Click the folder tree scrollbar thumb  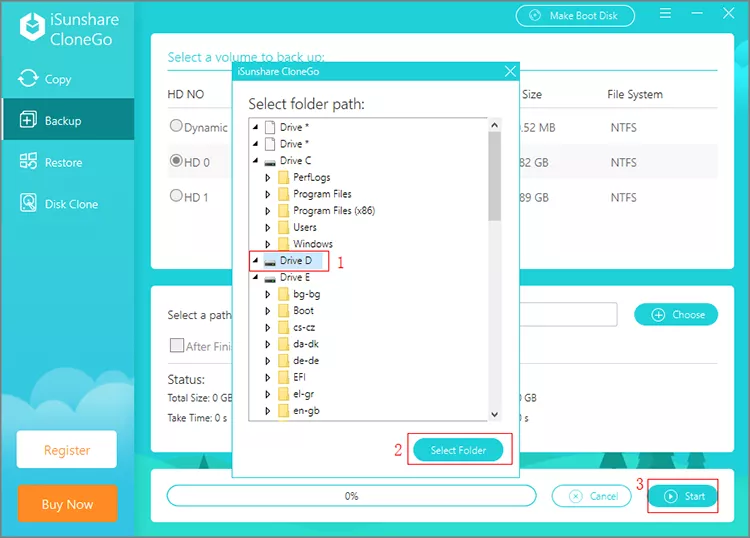(x=495, y=176)
